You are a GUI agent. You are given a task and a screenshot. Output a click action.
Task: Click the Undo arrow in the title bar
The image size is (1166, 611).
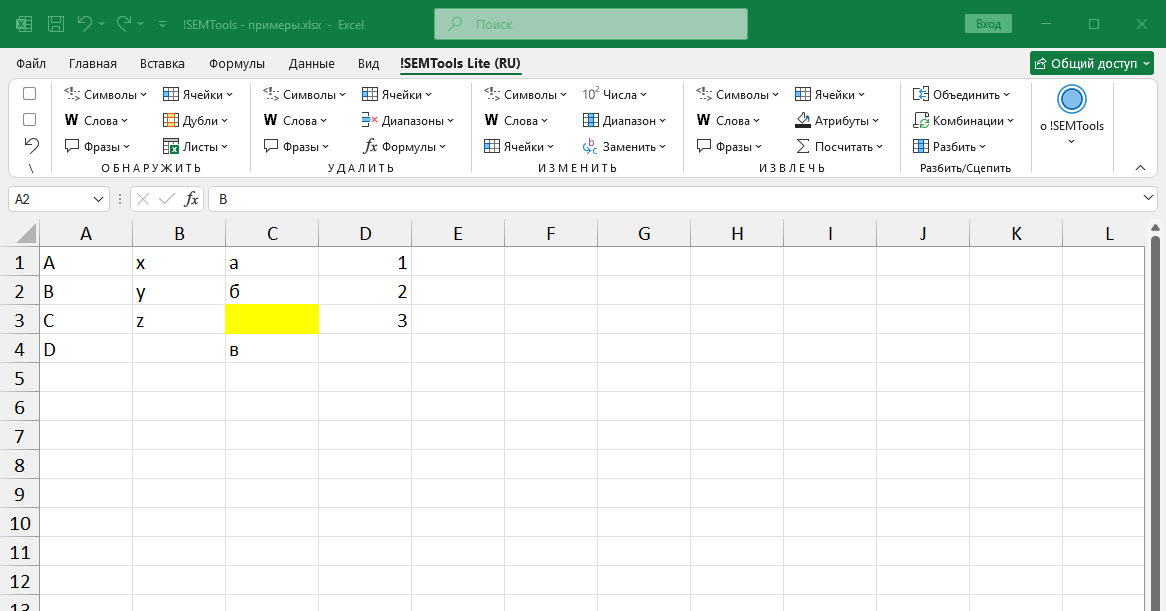tap(85, 23)
